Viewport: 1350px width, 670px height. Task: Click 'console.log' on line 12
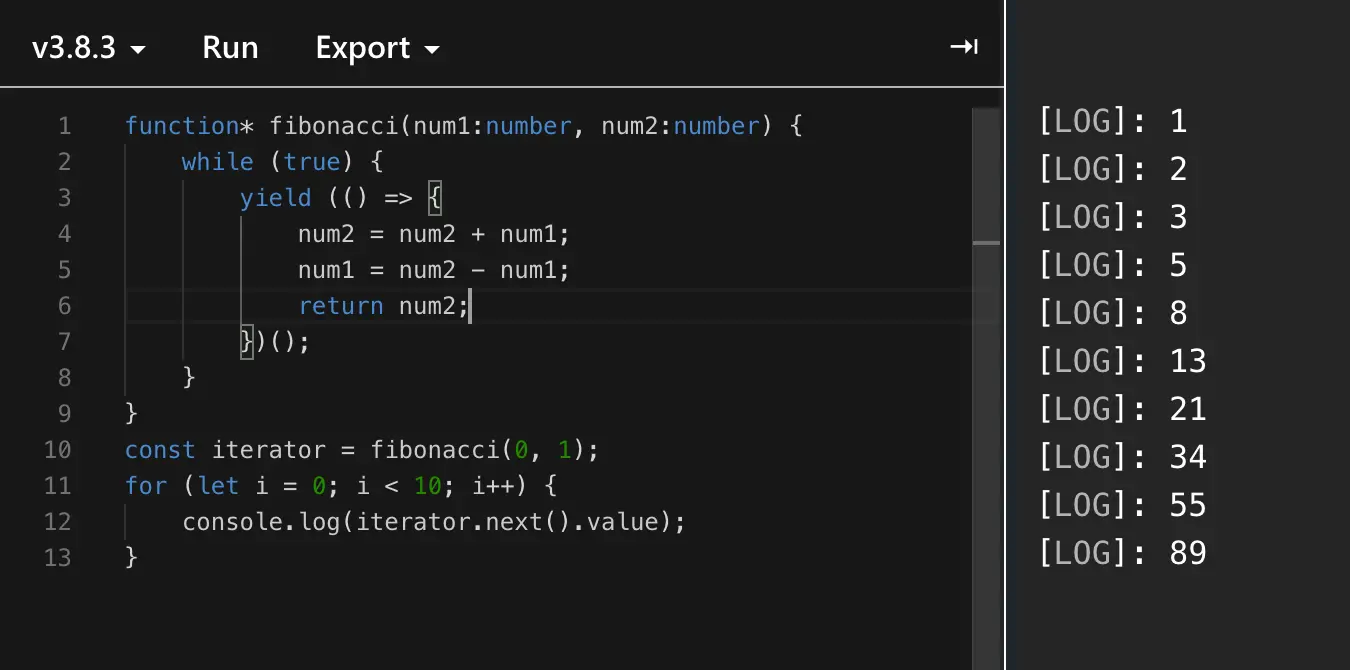coord(261,522)
